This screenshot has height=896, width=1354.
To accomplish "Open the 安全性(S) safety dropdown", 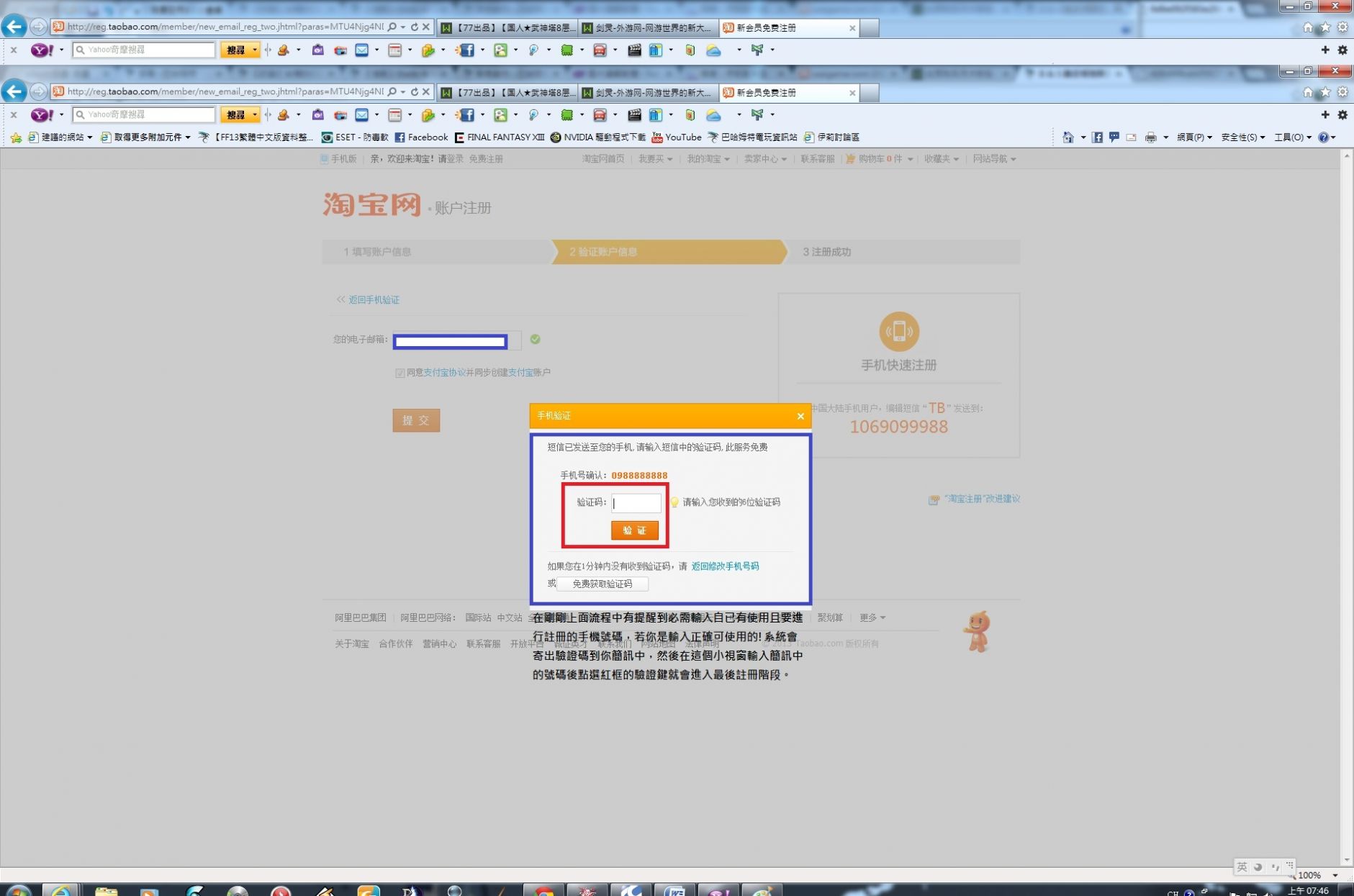I will [x=1242, y=137].
